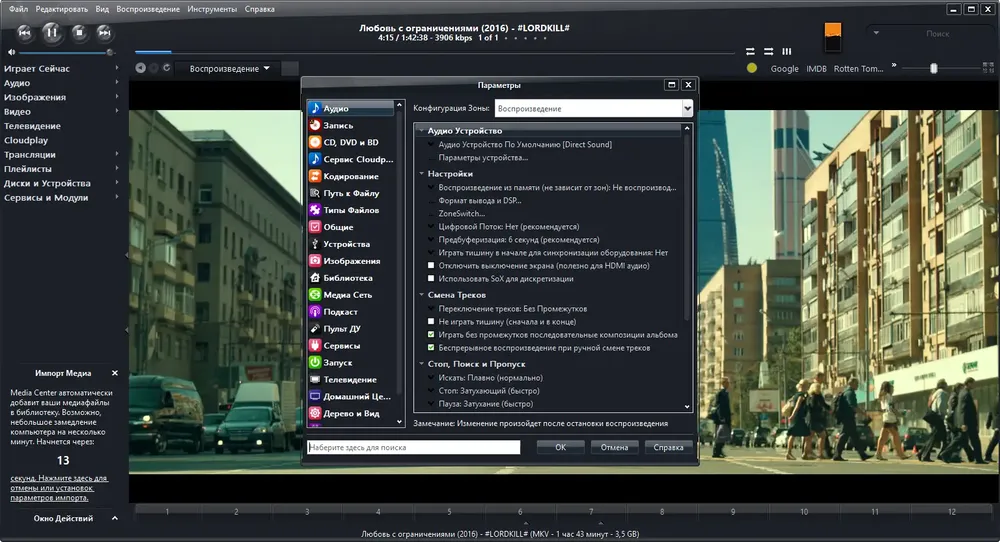Enable Использовать SoX для дискретизации checkbox
The image size is (1000, 542).
[x=431, y=279]
